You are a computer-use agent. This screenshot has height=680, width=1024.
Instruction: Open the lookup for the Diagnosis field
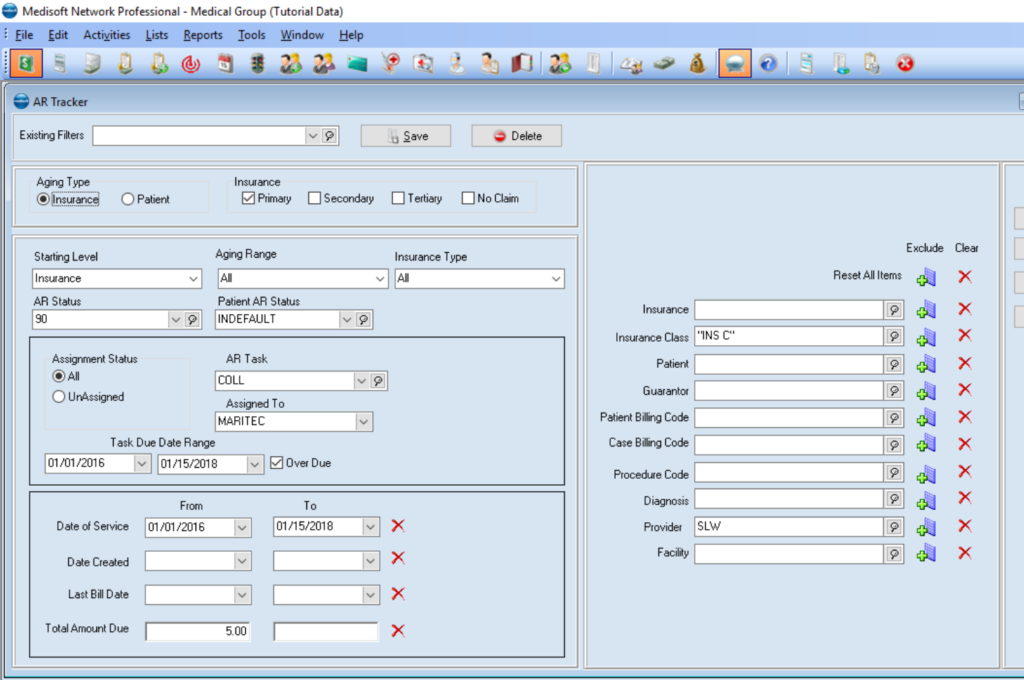(894, 499)
